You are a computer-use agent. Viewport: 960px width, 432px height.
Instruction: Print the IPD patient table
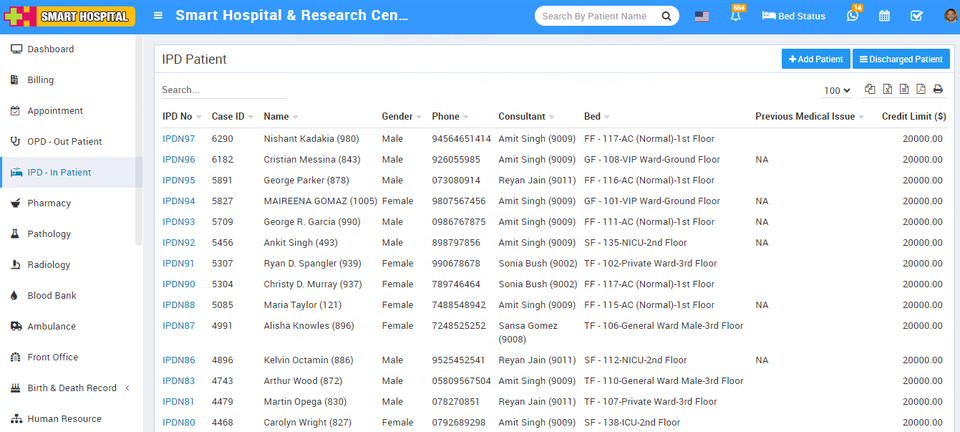(x=938, y=89)
